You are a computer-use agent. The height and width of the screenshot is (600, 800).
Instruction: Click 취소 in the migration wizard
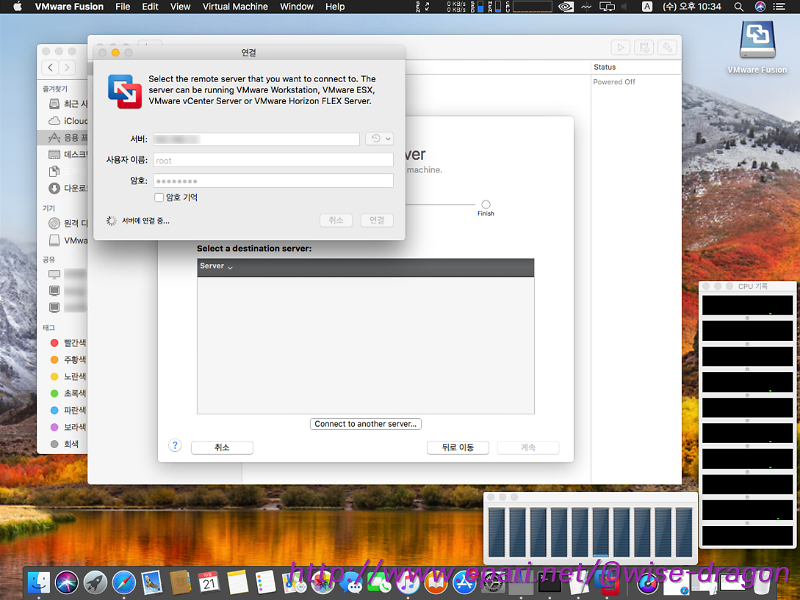(222, 447)
